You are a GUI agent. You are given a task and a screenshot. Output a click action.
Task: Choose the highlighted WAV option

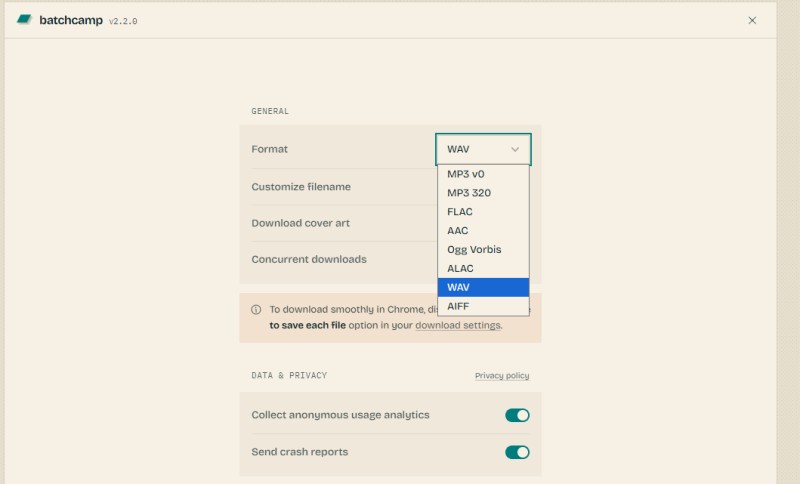[x=483, y=287]
